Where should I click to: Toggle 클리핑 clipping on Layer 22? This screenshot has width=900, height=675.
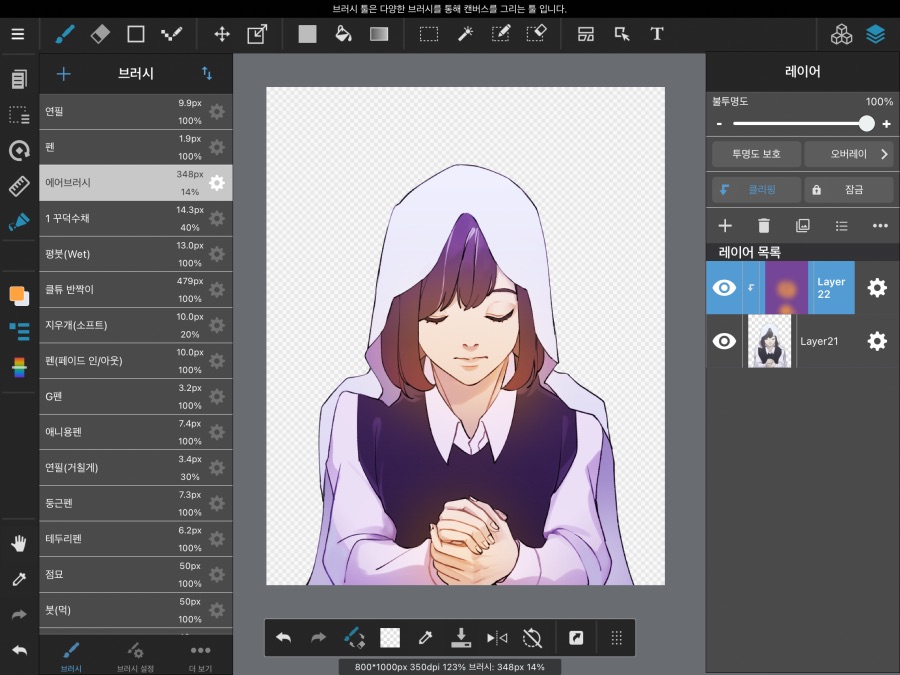pos(756,190)
